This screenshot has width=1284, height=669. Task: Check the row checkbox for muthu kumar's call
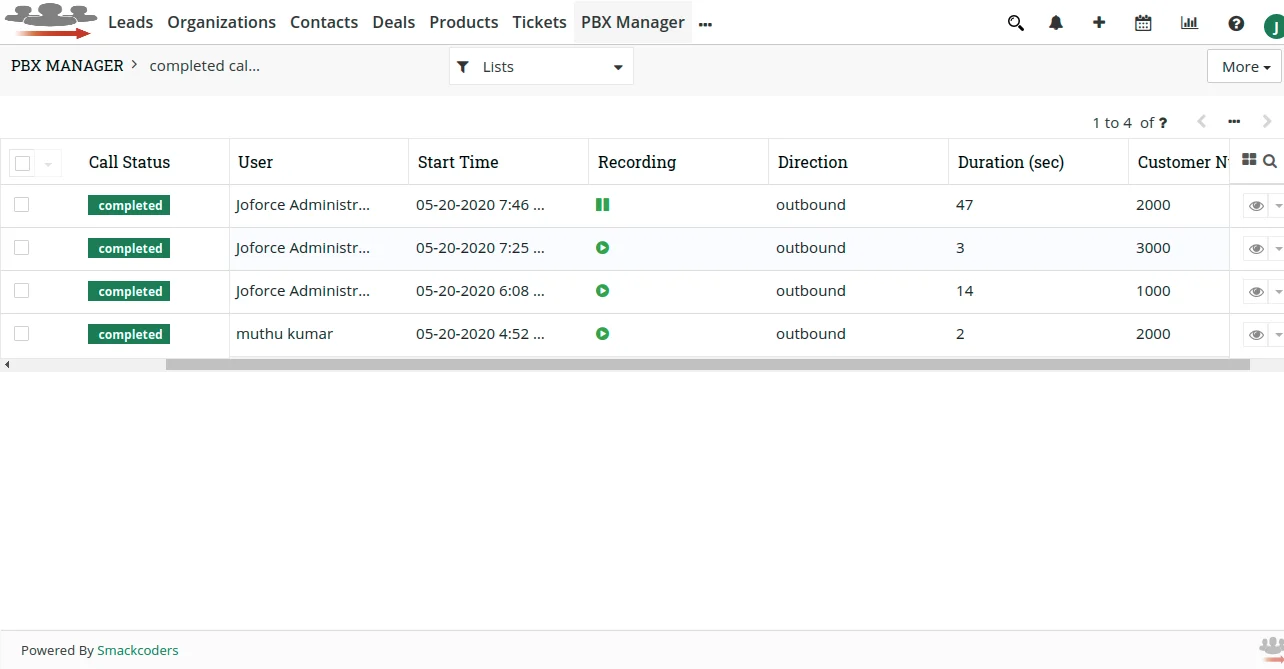(21, 333)
